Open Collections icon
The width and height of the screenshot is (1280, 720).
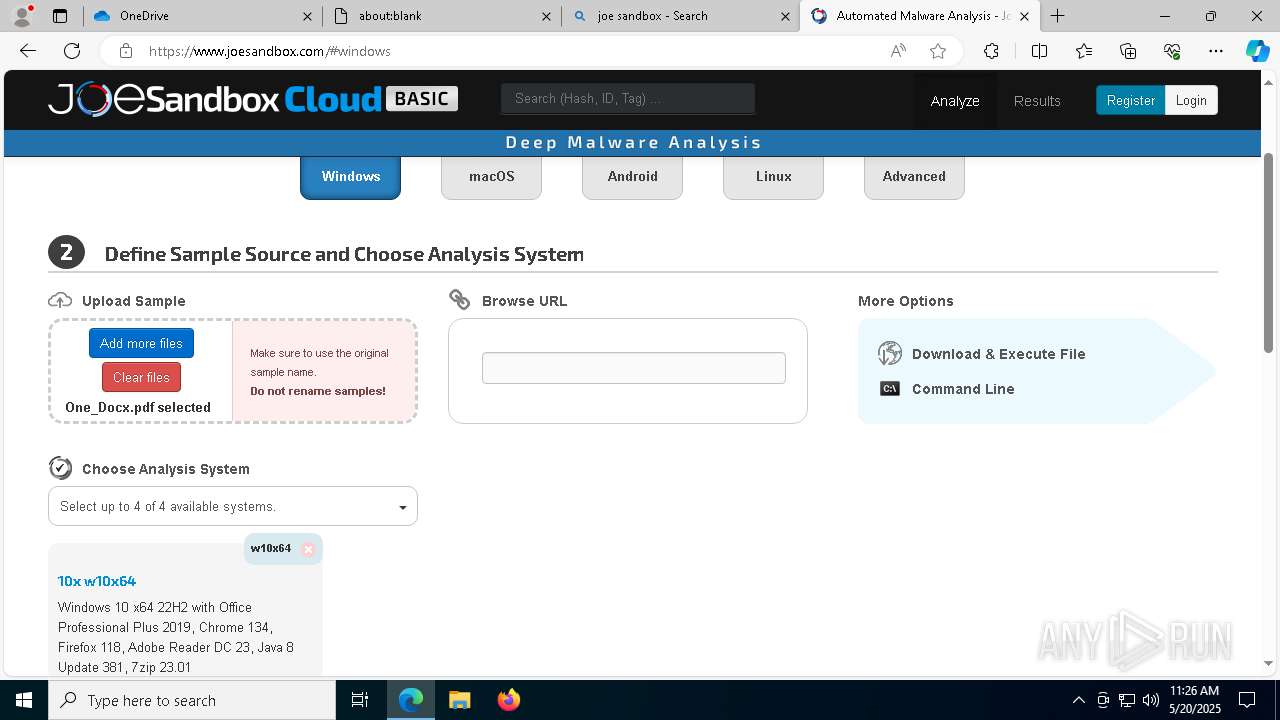[x=1128, y=51]
